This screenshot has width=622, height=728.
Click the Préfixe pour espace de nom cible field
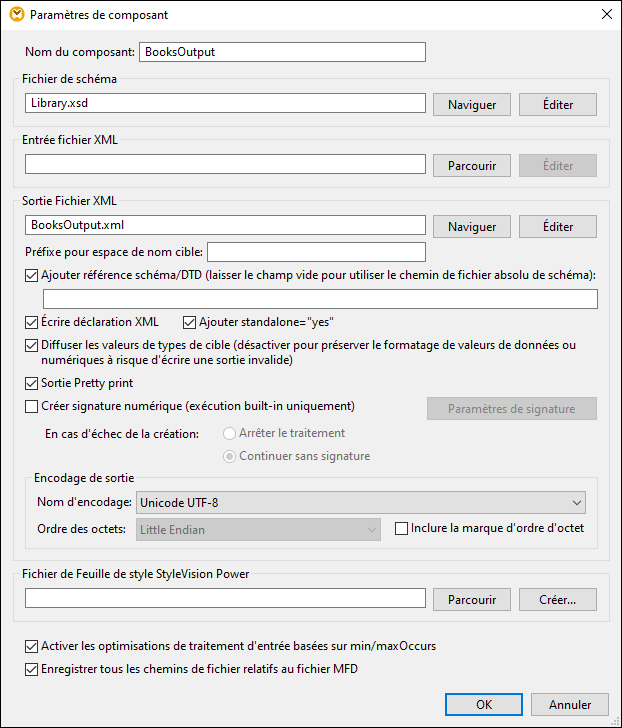pyautogui.click(x=316, y=252)
